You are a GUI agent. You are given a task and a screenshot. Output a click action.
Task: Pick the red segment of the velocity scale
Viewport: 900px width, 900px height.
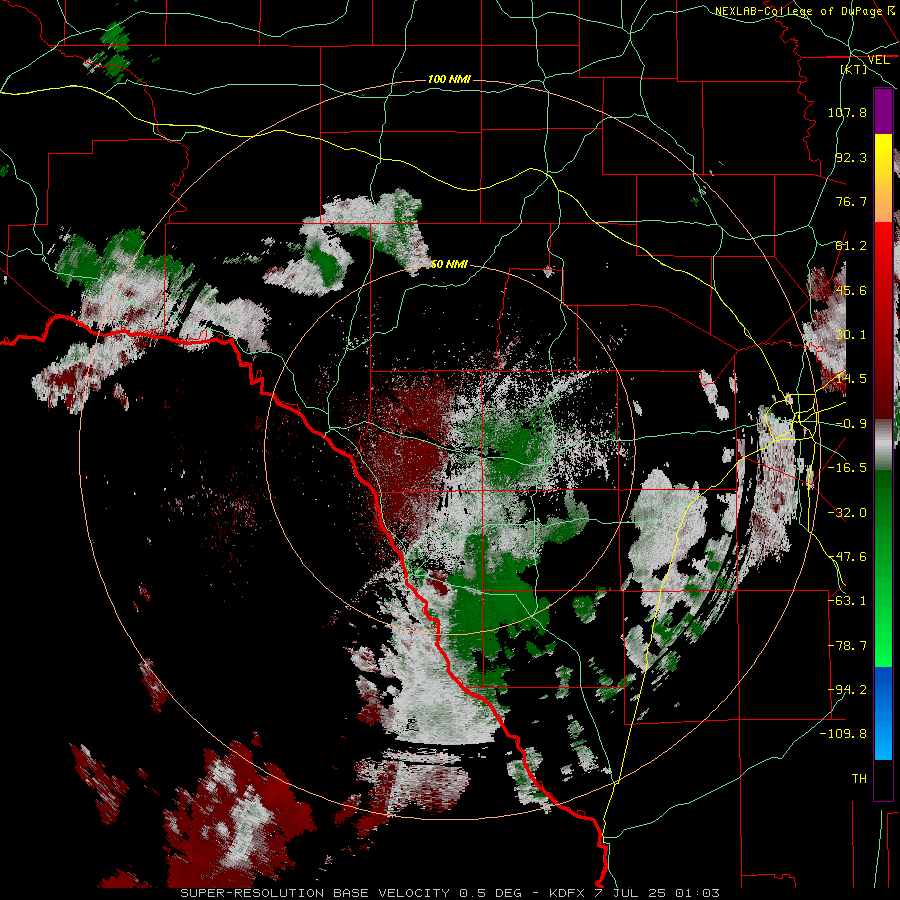tap(883, 320)
